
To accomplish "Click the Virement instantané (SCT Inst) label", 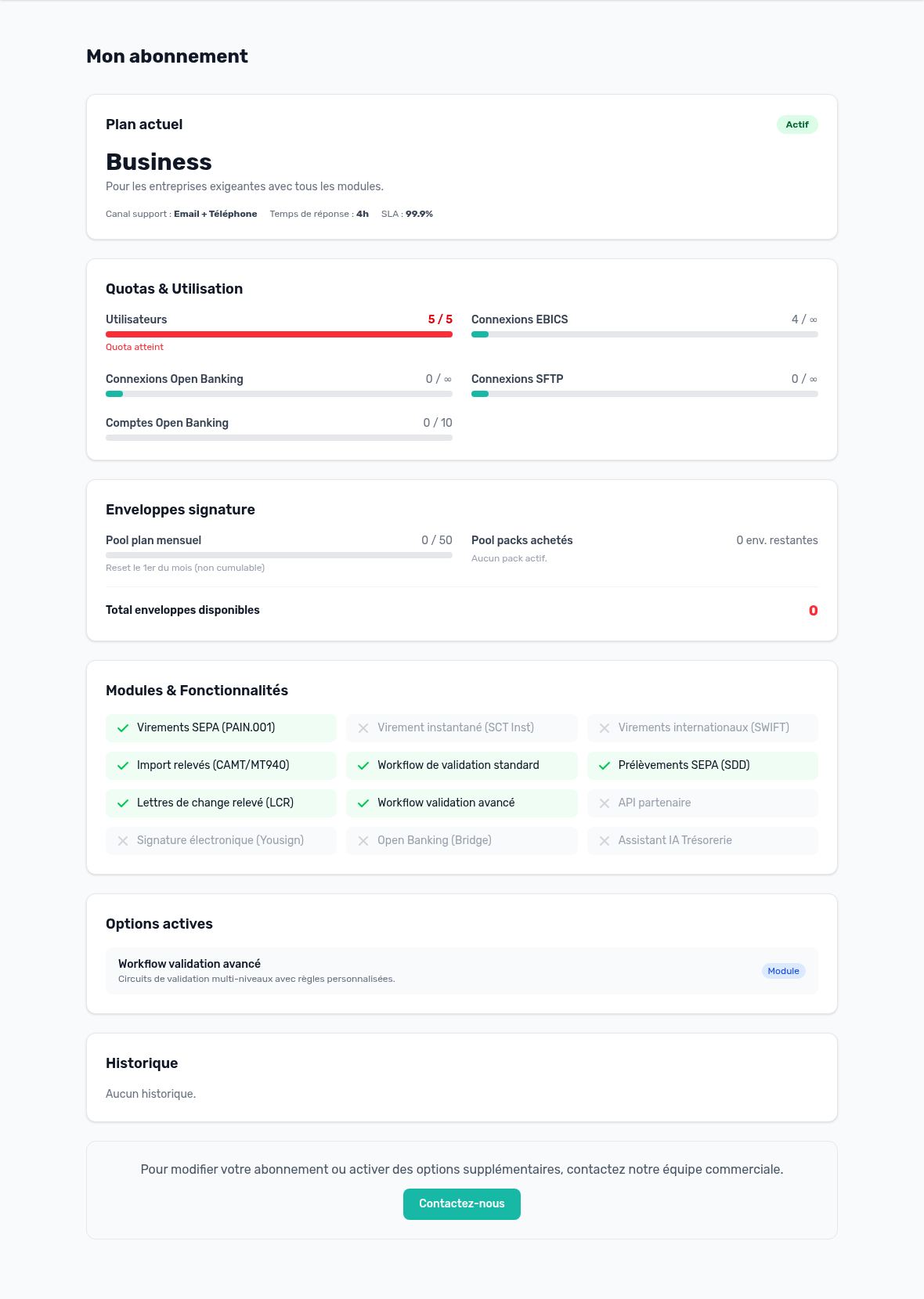I will pyautogui.click(x=456, y=727).
